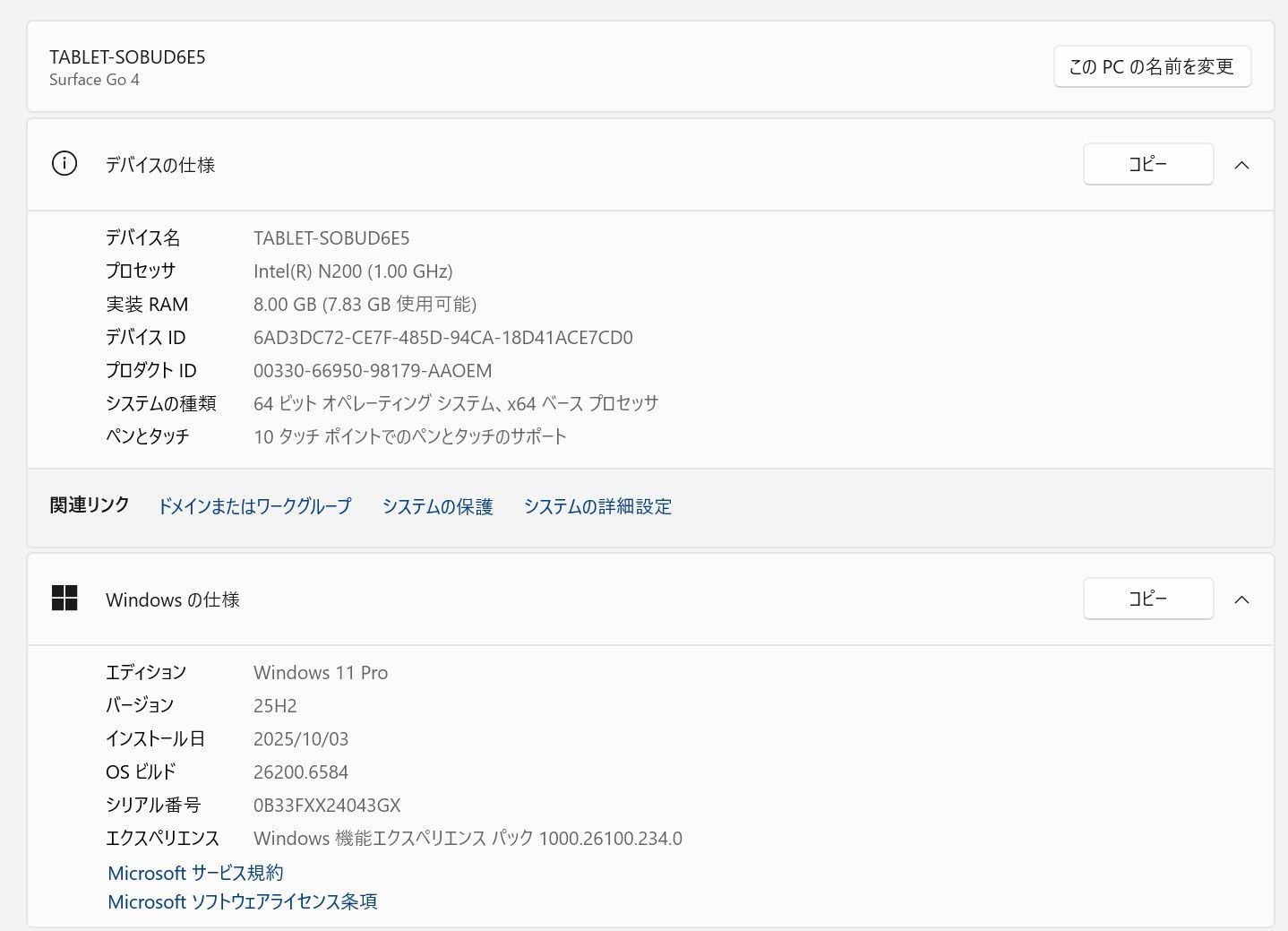Open the システムの詳細設定 link
Image resolution: width=1288 pixels, height=931 pixels.
click(x=597, y=506)
